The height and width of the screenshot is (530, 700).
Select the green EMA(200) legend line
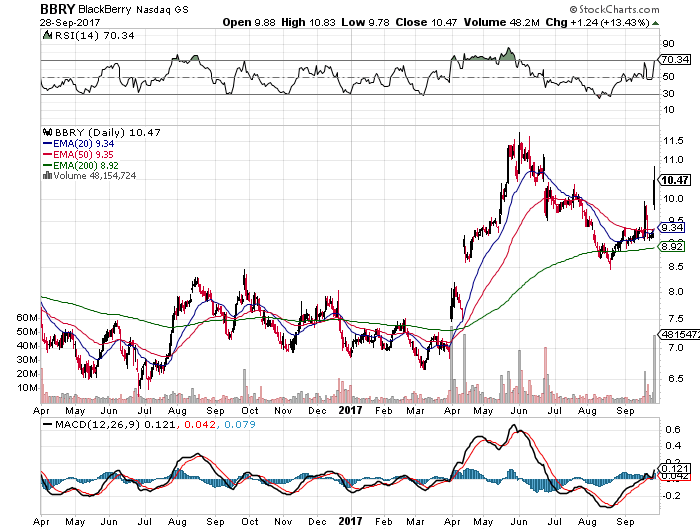pyautogui.click(x=46, y=165)
